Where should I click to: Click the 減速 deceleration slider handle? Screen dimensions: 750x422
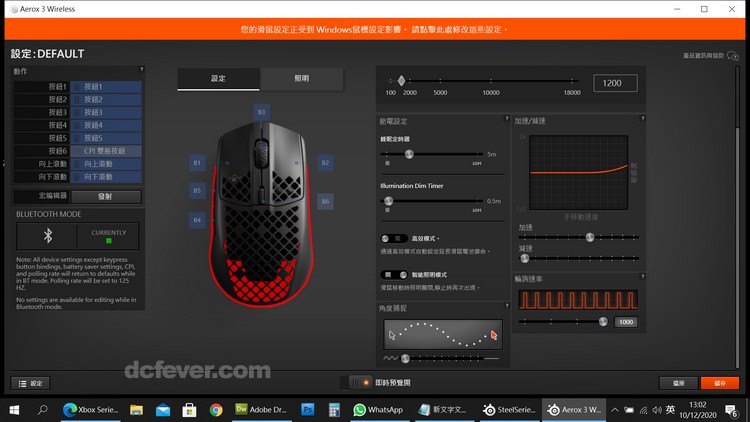[x=525, y=258]
